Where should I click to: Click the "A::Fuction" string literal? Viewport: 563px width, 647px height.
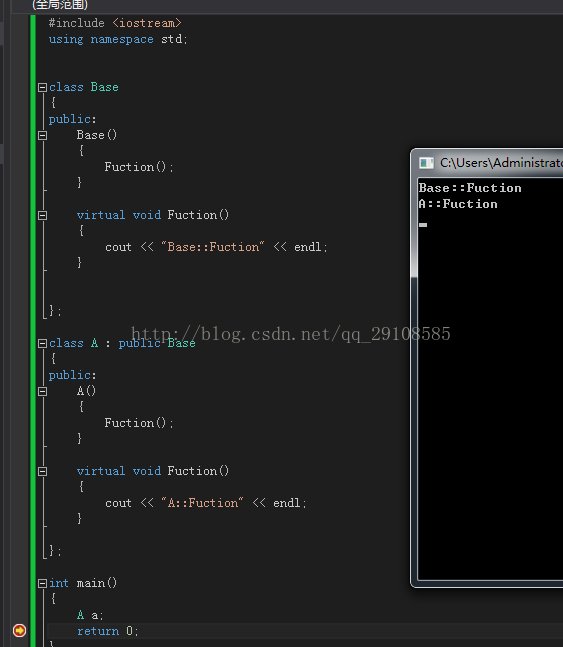point(202,503)
